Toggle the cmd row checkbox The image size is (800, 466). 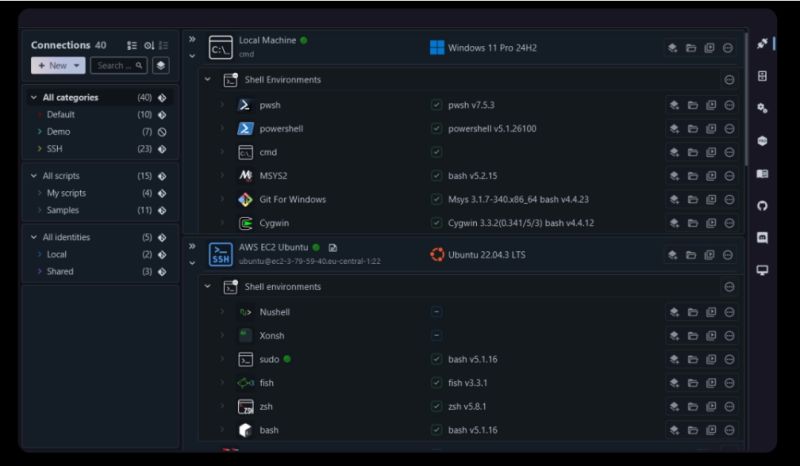[436, 152]
